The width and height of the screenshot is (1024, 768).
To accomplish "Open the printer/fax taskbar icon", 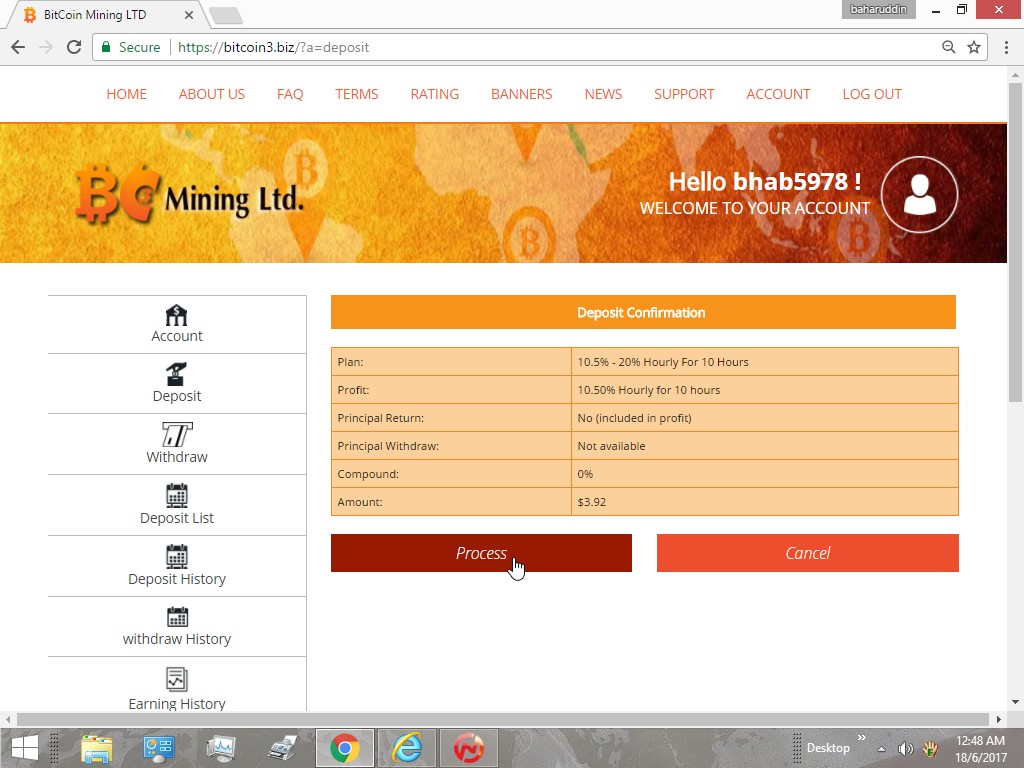I will (283, 748).
